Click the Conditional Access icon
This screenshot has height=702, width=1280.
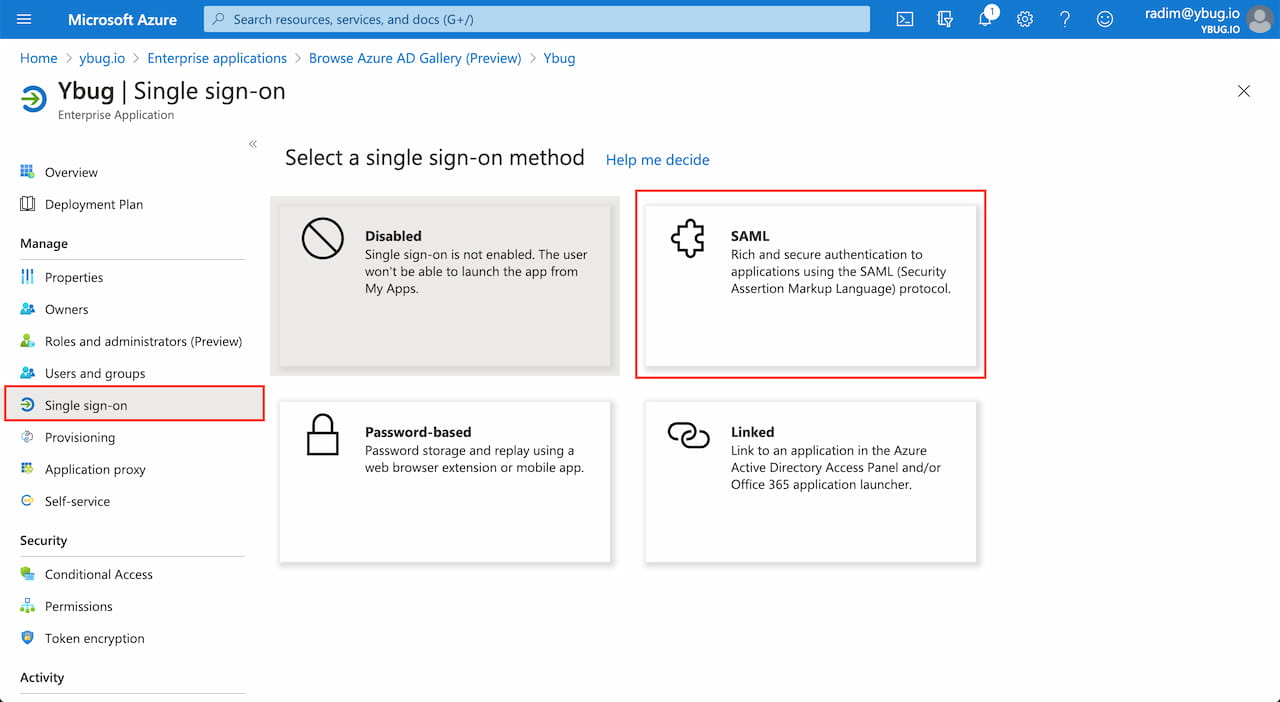pyautogui.click(x=27, y=574)
